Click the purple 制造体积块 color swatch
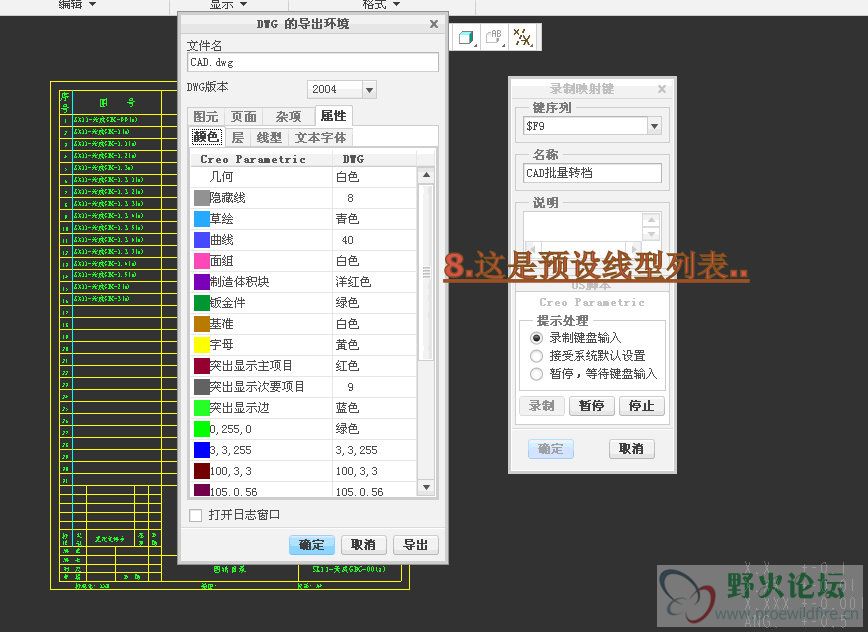This screenshot has height=632, width=868. point(202,282)
